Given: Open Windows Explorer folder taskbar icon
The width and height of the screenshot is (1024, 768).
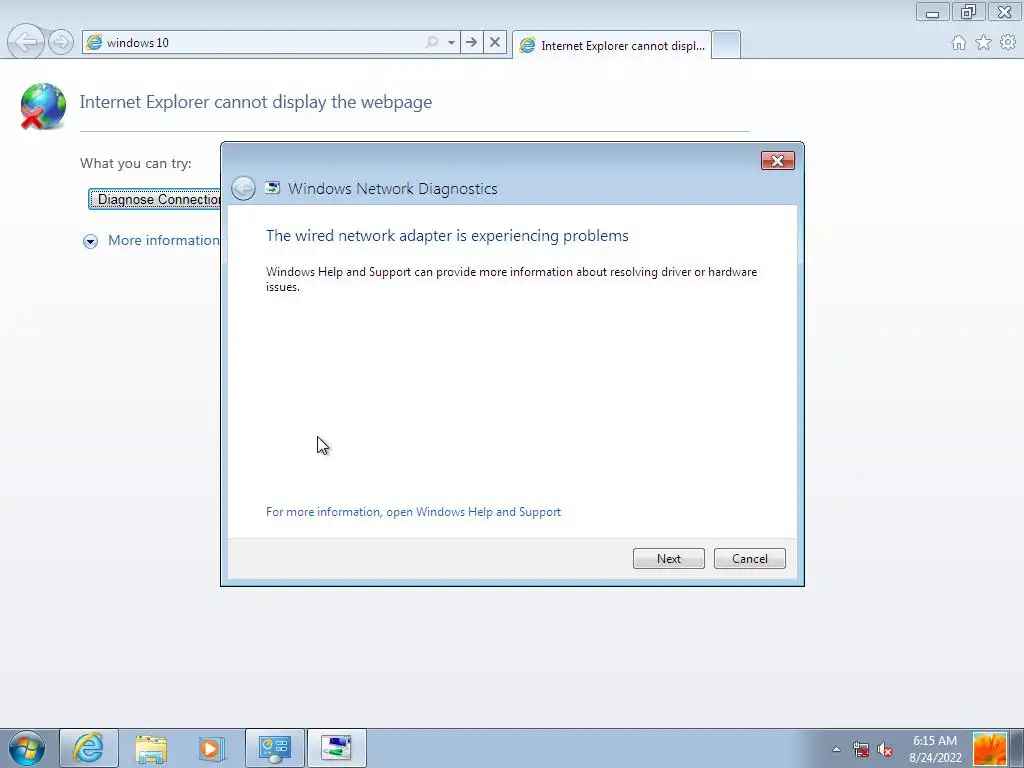Looking at the screenshot, I should coord(151,748).
